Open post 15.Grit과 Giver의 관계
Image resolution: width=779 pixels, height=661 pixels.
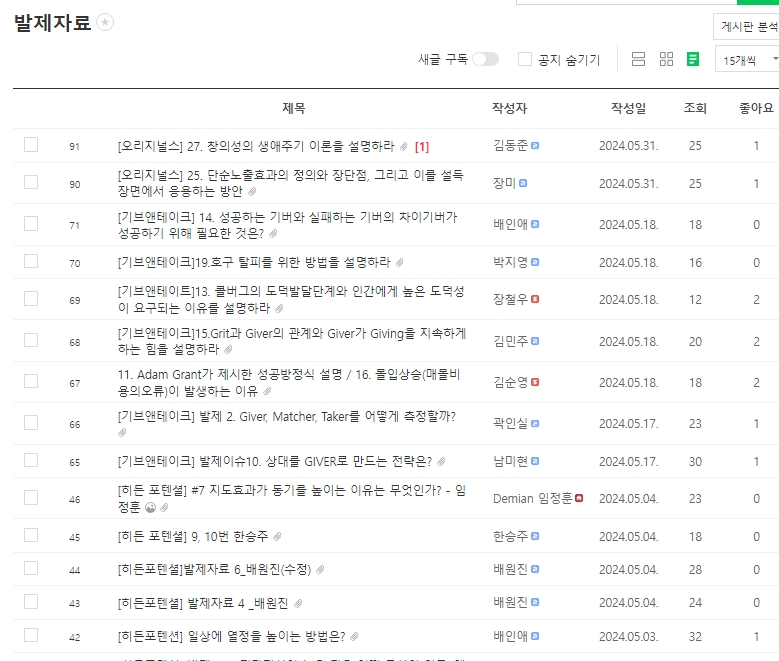292,341
